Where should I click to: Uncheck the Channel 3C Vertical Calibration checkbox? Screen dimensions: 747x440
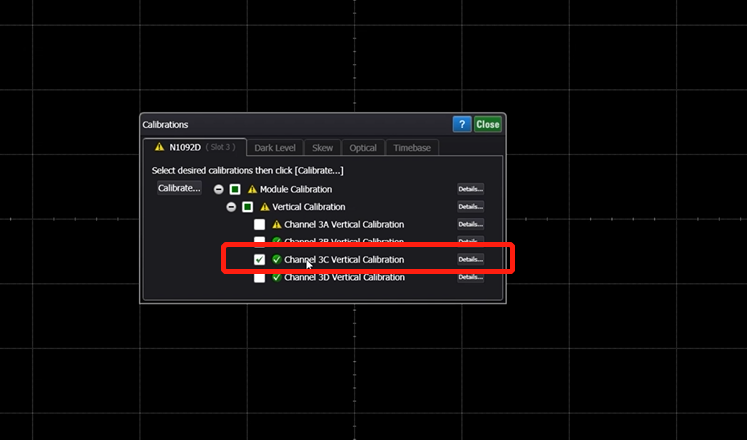(x=260, y=260)
